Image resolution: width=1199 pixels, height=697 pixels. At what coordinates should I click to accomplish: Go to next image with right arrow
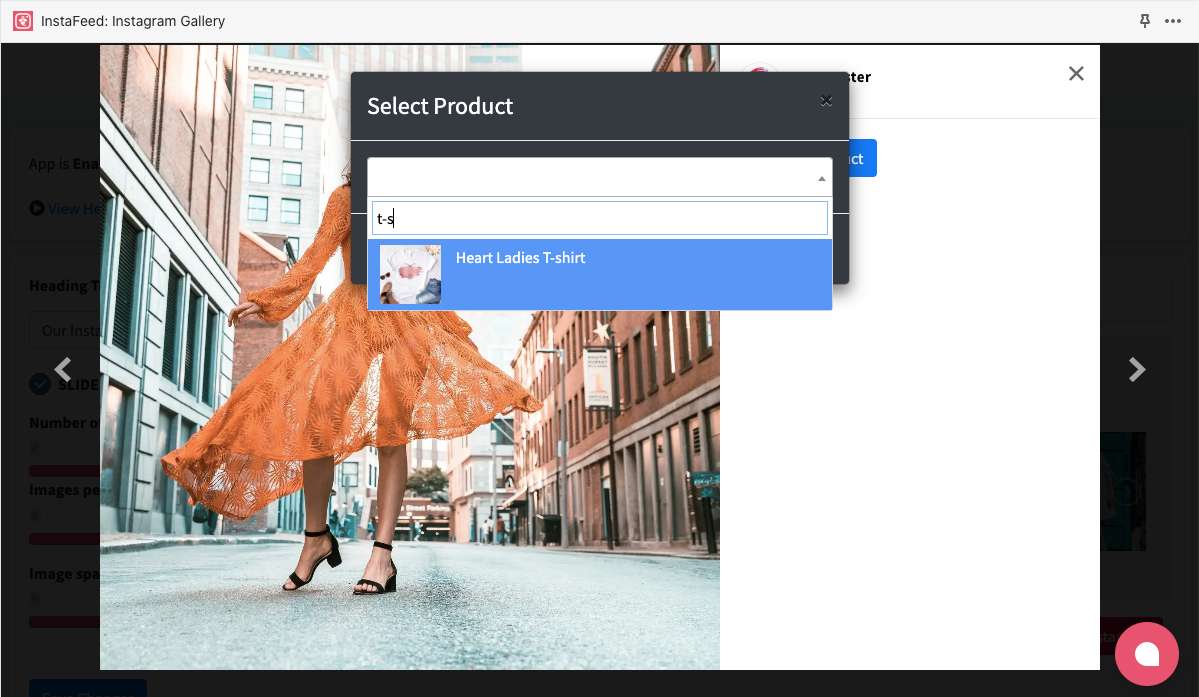point(1136,370)
